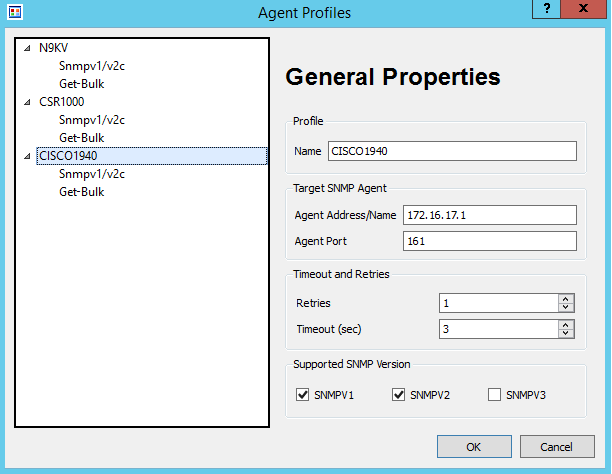This screenshot has height=474, width=612.
Task: Increase Timeout with up arrow
Action: 566,324
